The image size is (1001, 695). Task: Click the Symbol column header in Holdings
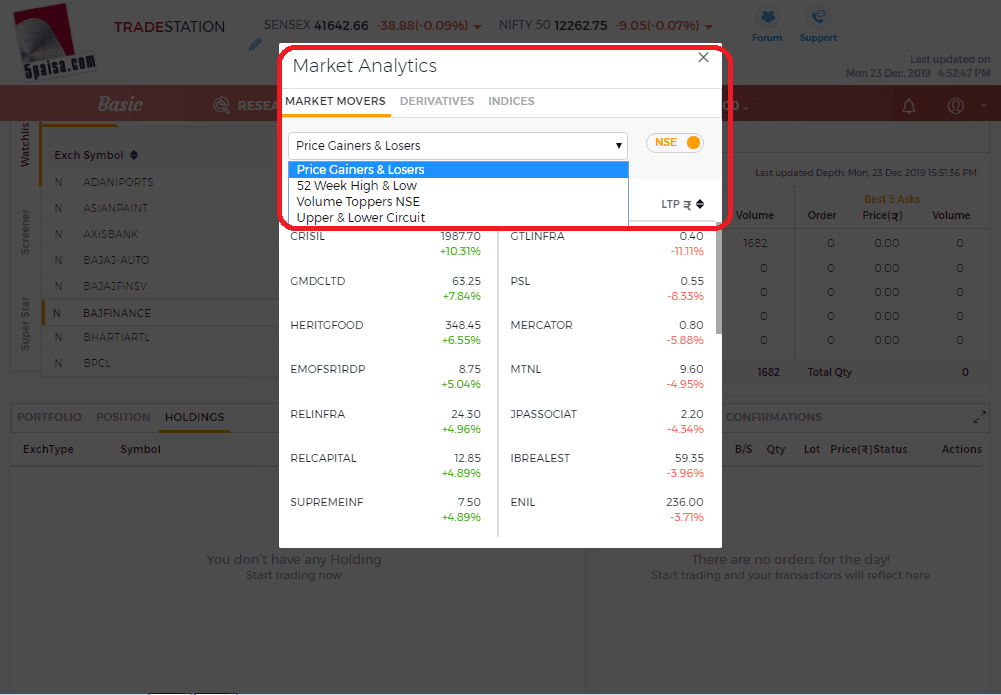tap(140, 449)
